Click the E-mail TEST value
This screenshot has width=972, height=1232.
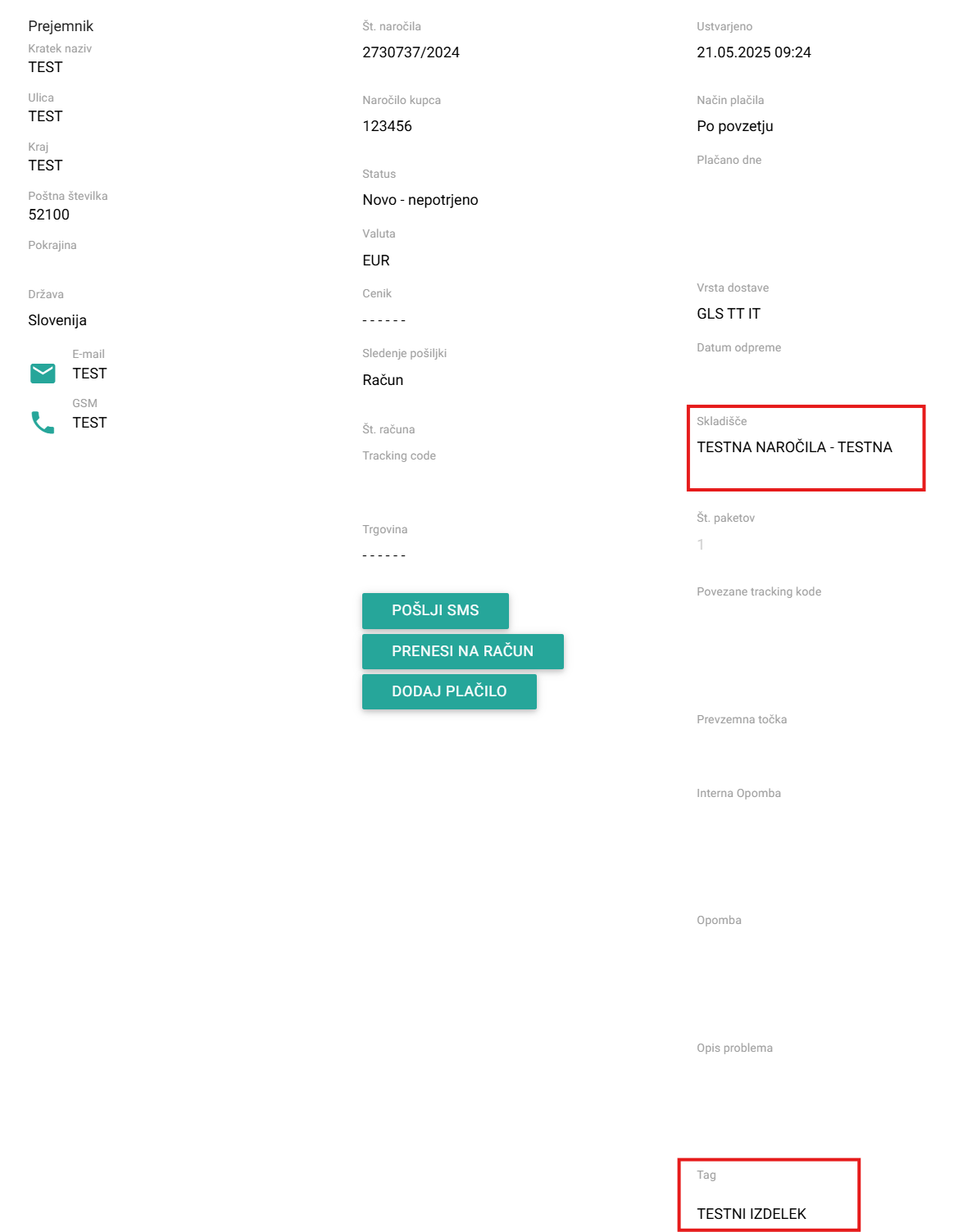click(x=89, y=374)
